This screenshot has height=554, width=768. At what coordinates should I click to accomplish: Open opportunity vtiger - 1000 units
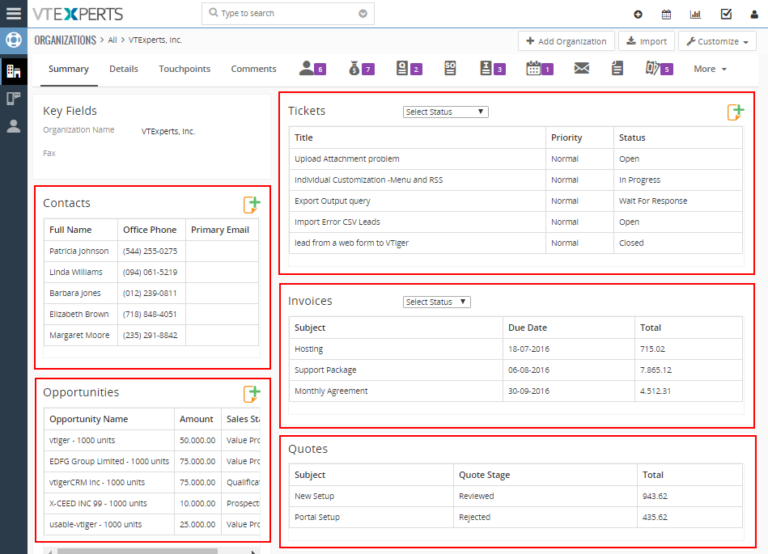pos(82,440)
